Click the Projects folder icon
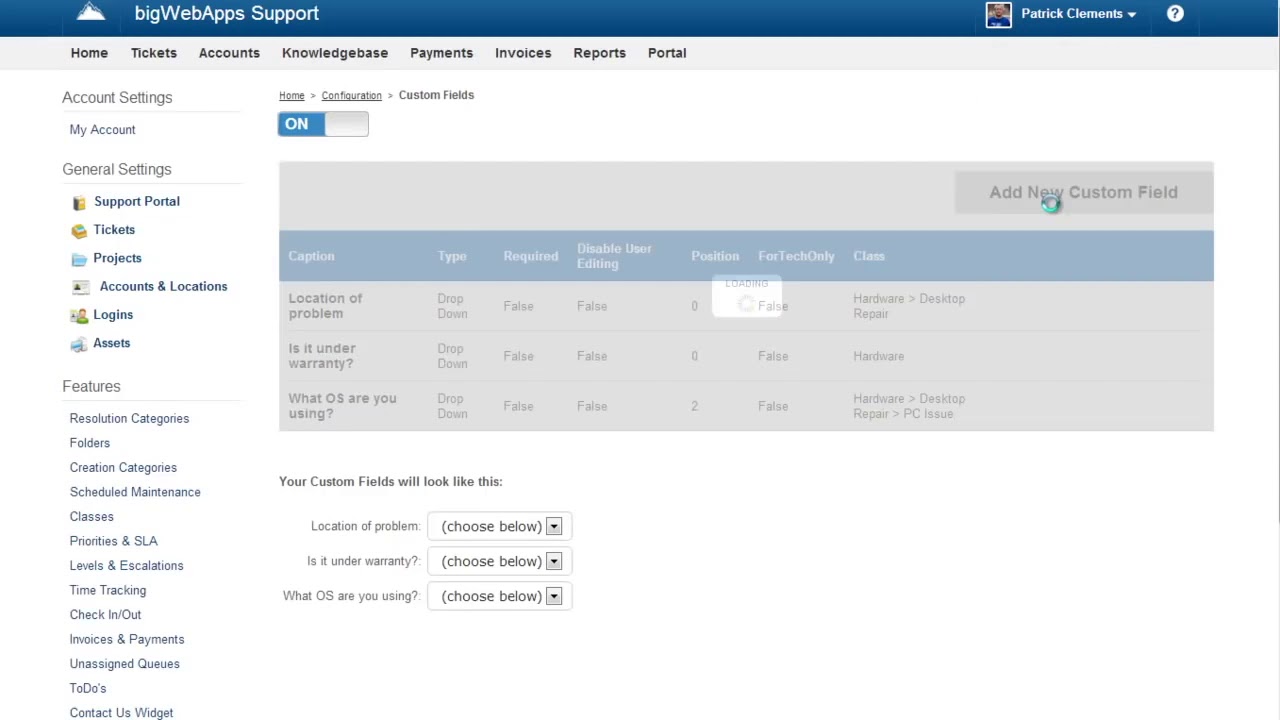The width and height of the screenshot is (1280, 720). coord(79,259)
